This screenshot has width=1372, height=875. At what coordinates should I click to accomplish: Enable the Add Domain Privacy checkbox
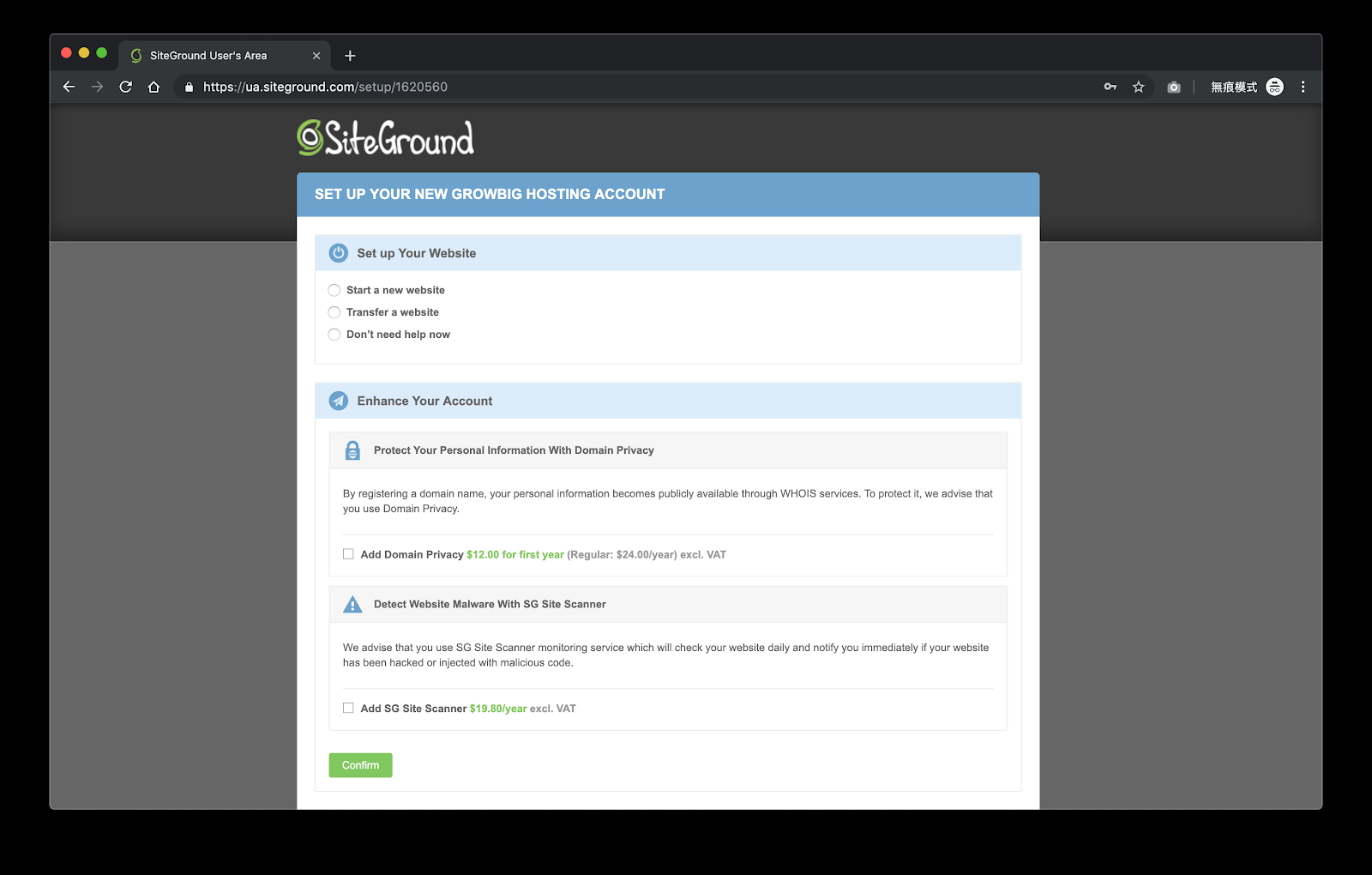pyautogui.click(x=348, y=554)
